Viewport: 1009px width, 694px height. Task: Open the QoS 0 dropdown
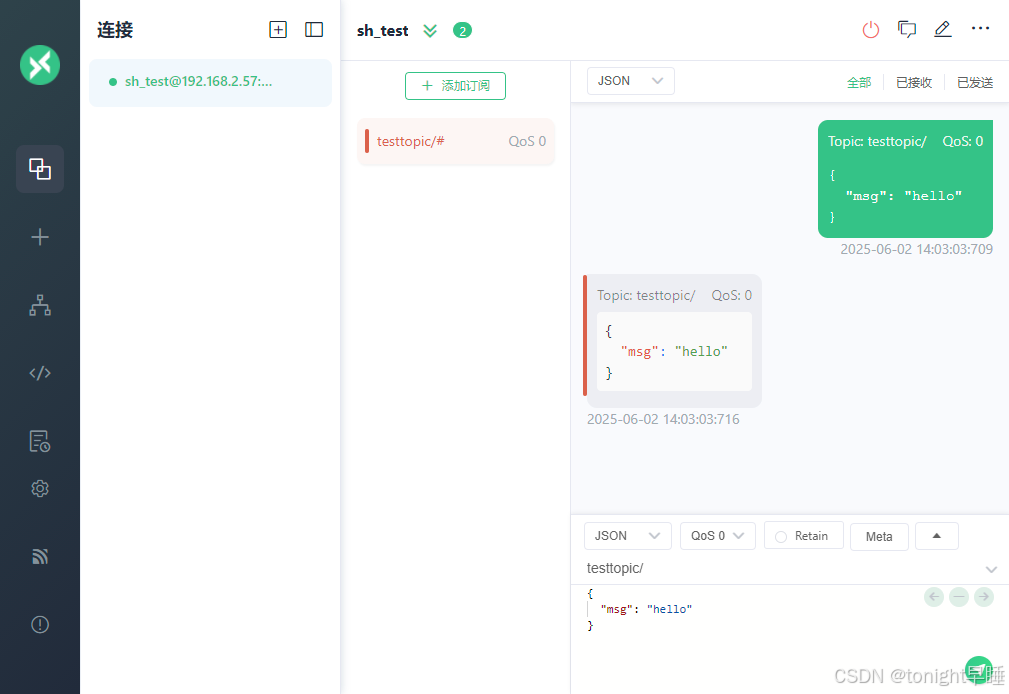click(717, 536)
